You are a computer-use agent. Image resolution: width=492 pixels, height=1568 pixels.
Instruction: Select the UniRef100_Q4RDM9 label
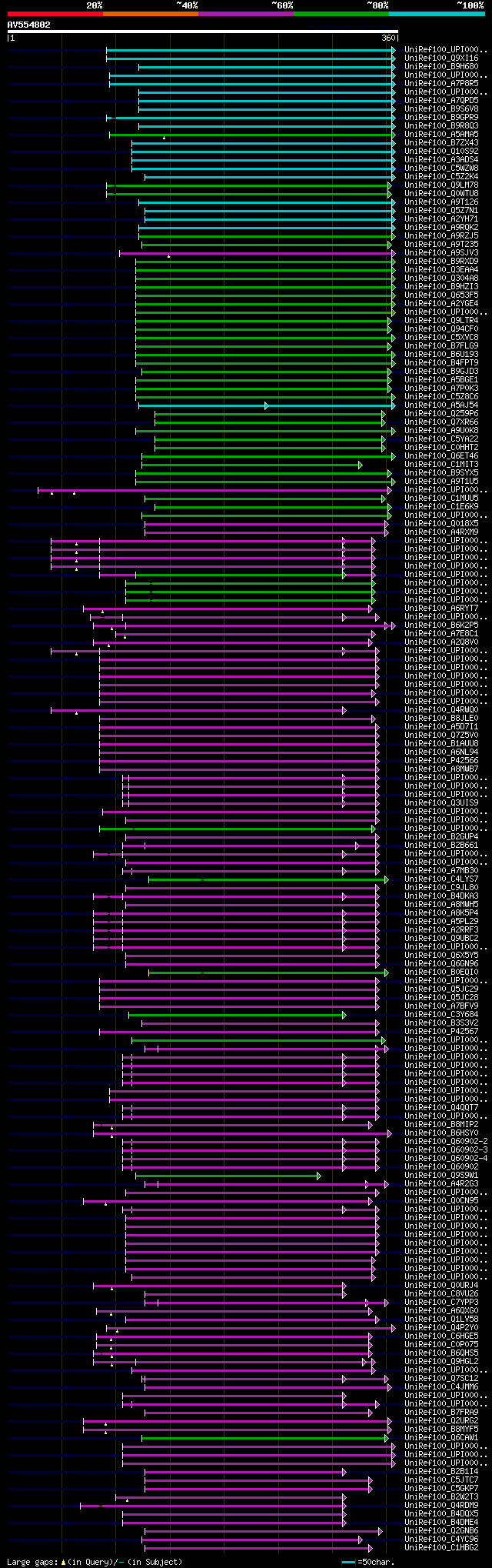click(441, 1505)
